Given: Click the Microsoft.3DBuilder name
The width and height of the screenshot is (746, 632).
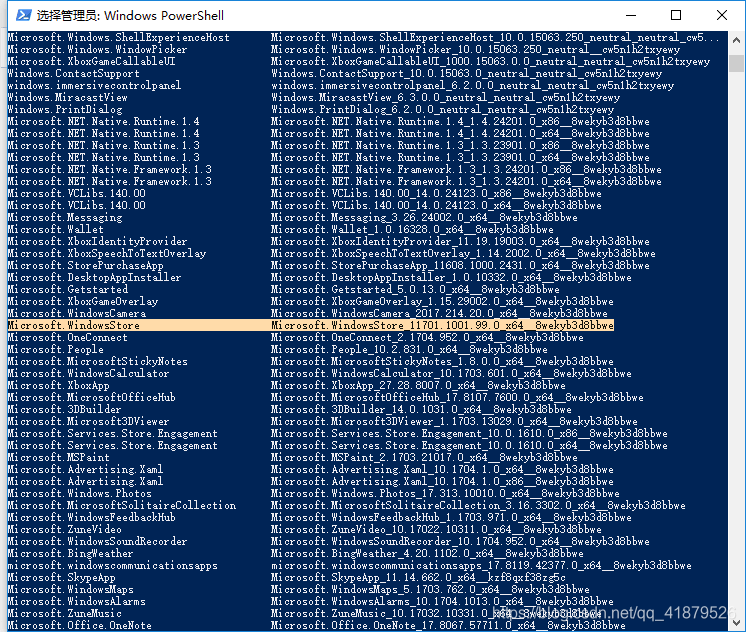Looking at the screenshot, I should (x=65, y=409).
